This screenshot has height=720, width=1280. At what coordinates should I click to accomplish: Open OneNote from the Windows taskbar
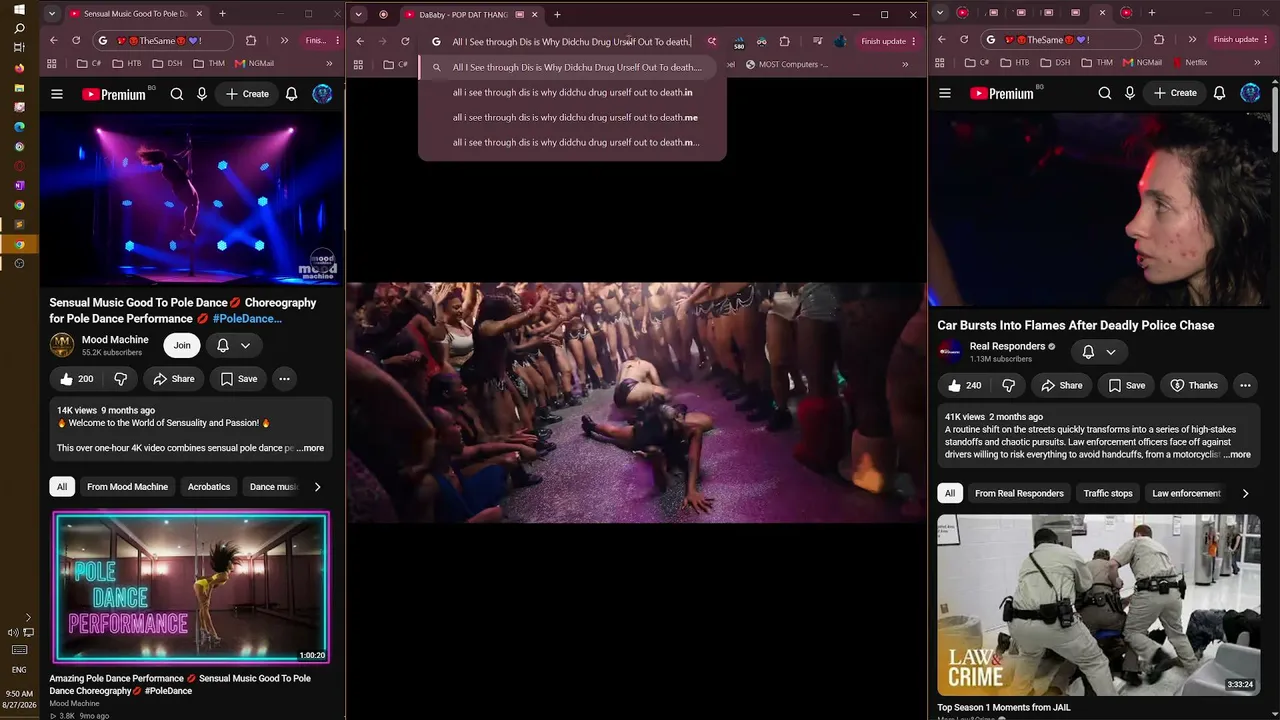[19, 185]
